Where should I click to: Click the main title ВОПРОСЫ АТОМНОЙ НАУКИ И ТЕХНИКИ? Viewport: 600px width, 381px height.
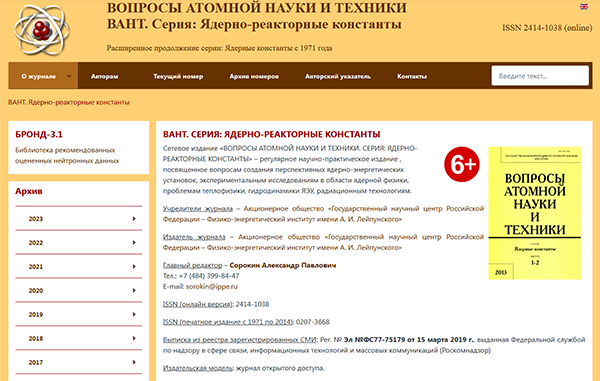click(x=256, y=8)
